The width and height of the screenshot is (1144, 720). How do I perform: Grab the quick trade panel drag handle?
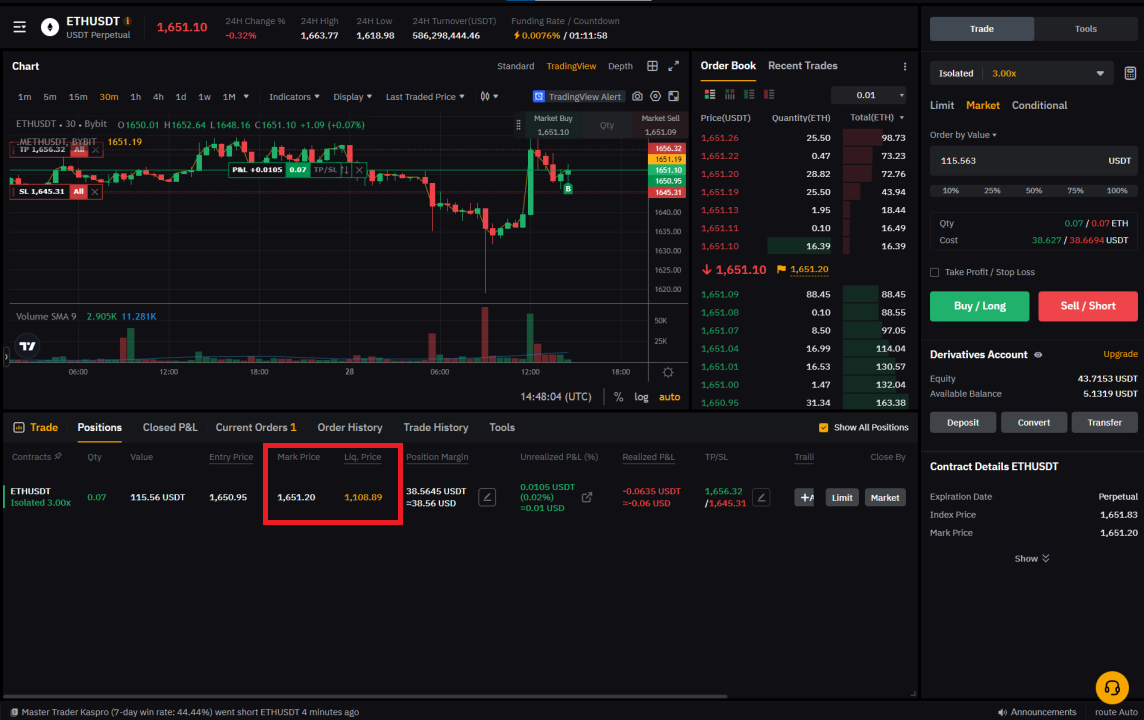coord(518,125)
